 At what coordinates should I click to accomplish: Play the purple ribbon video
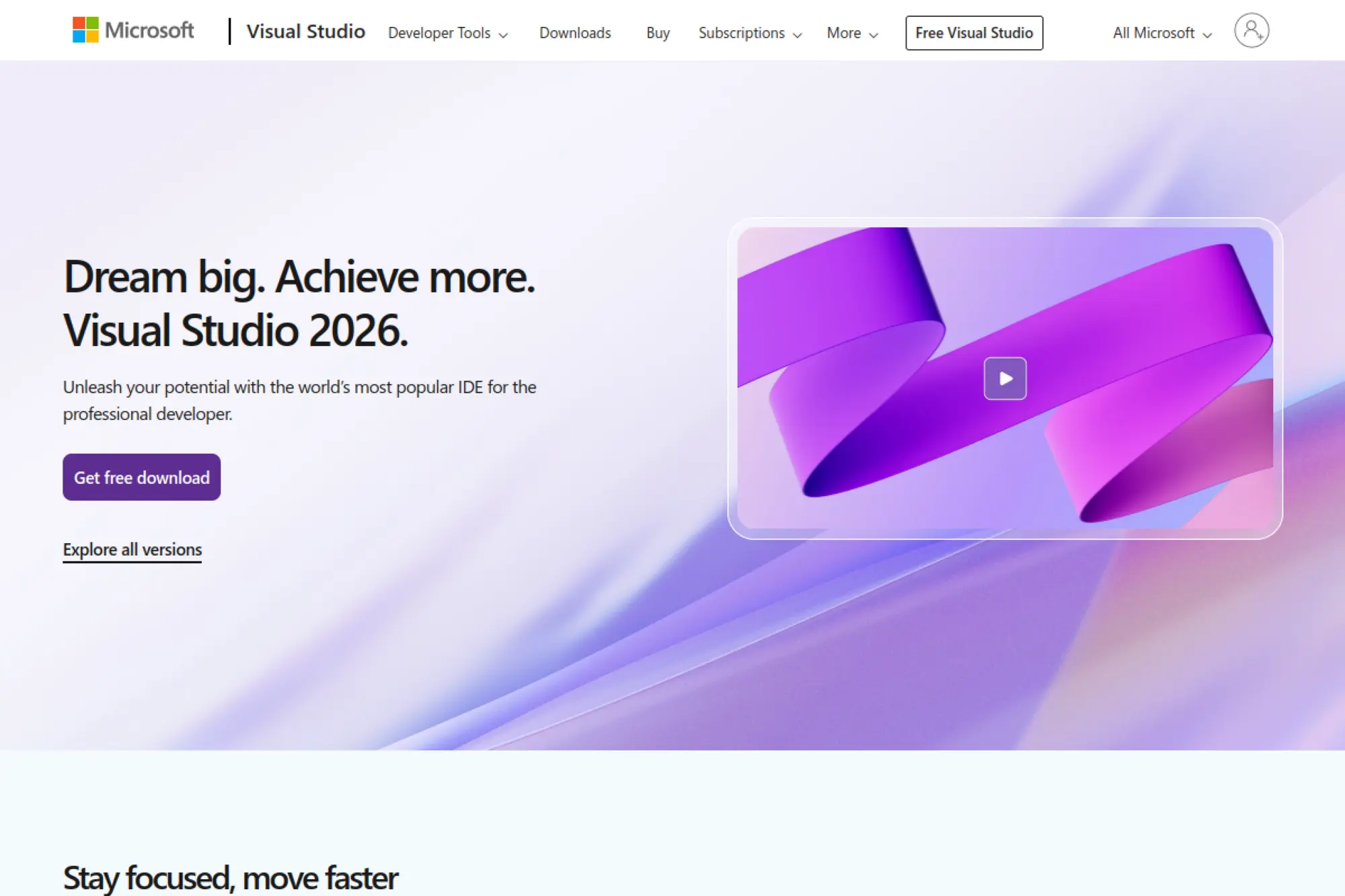(1005, 378)
